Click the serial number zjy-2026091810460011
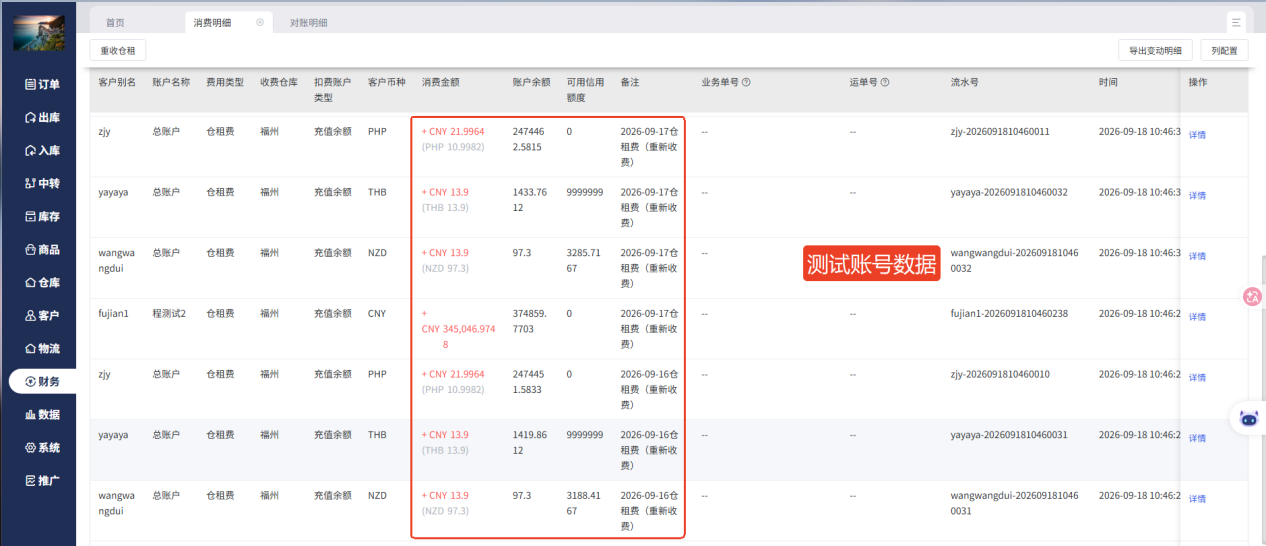1266x546 pixels. tap(1000, 131)
